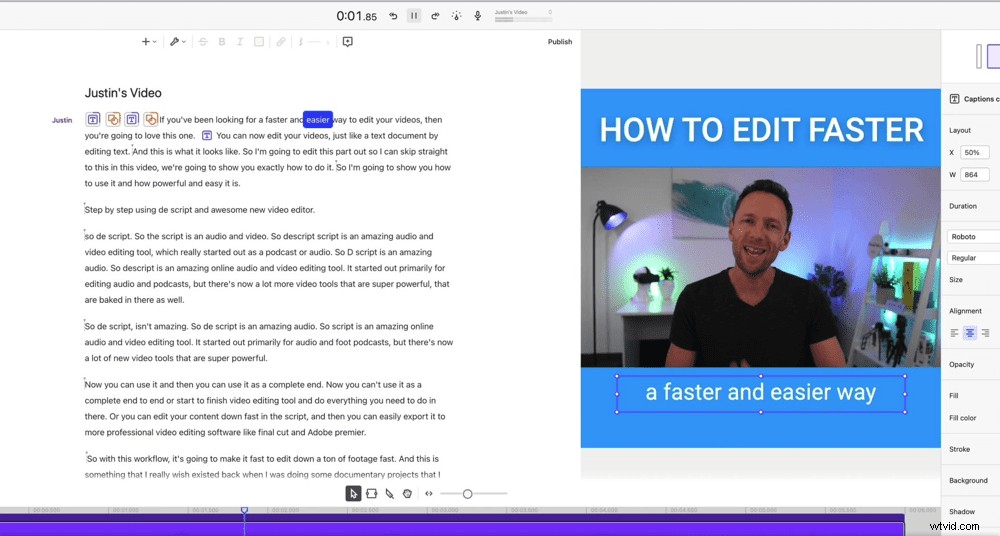Click the undo arrow icon
The width and height of the screenshot is (1000, 536).
pyautogui.click(x=393, y=16)
